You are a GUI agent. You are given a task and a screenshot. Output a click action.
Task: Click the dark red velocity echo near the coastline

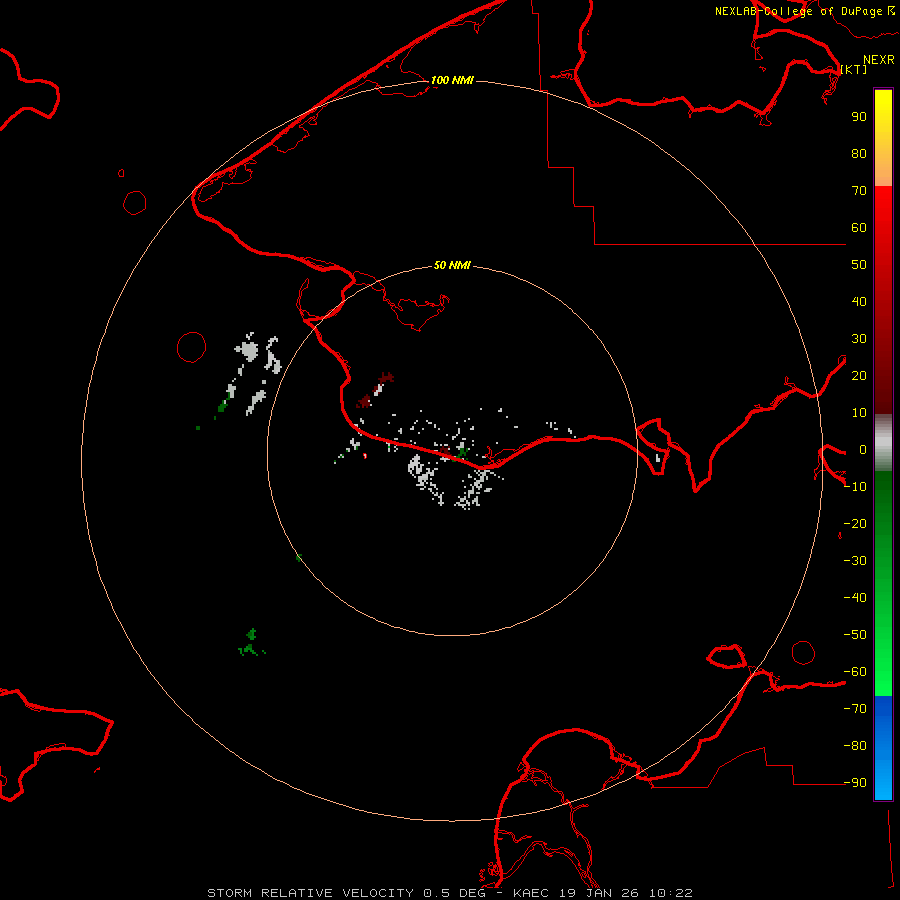pos(375,390)
